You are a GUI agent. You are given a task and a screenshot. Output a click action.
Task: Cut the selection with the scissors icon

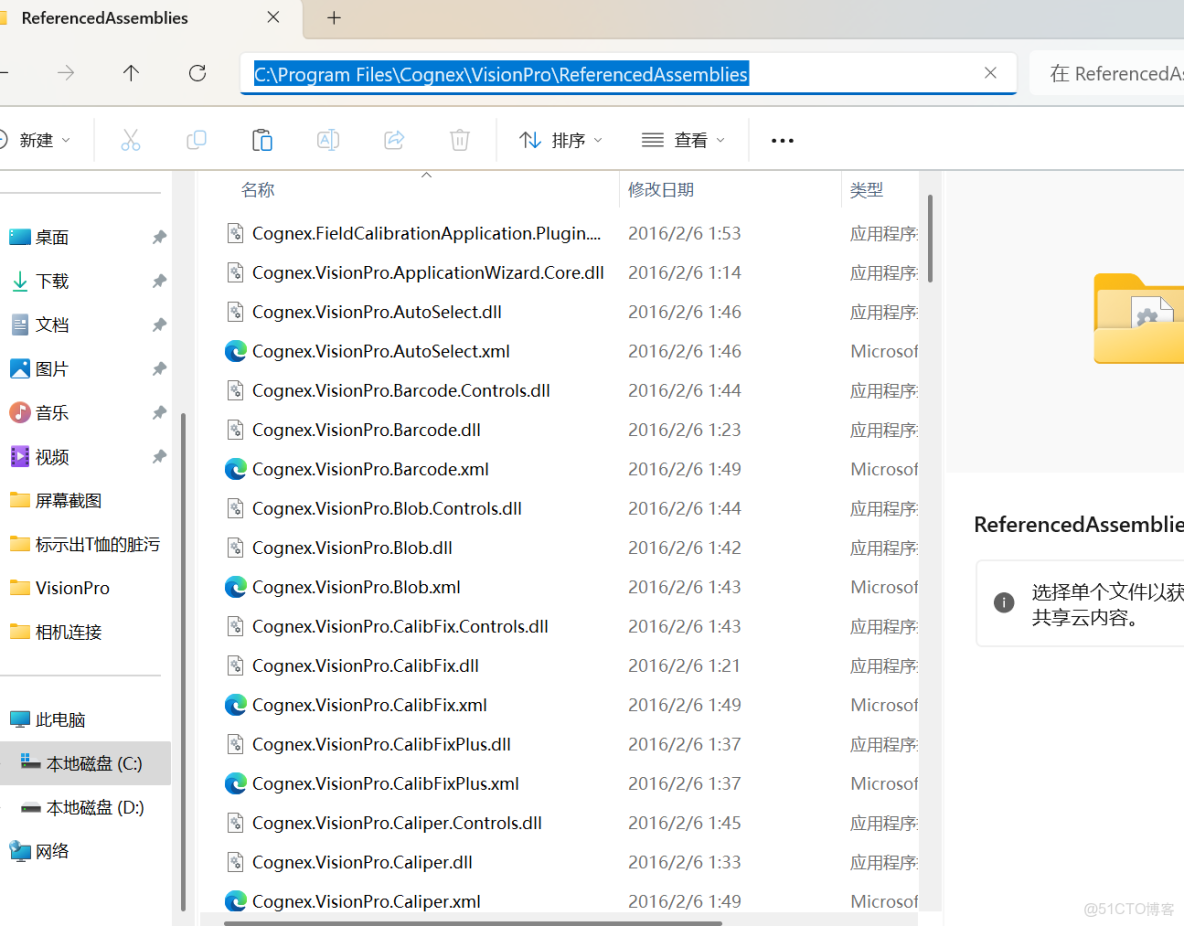tap(130, 140)
